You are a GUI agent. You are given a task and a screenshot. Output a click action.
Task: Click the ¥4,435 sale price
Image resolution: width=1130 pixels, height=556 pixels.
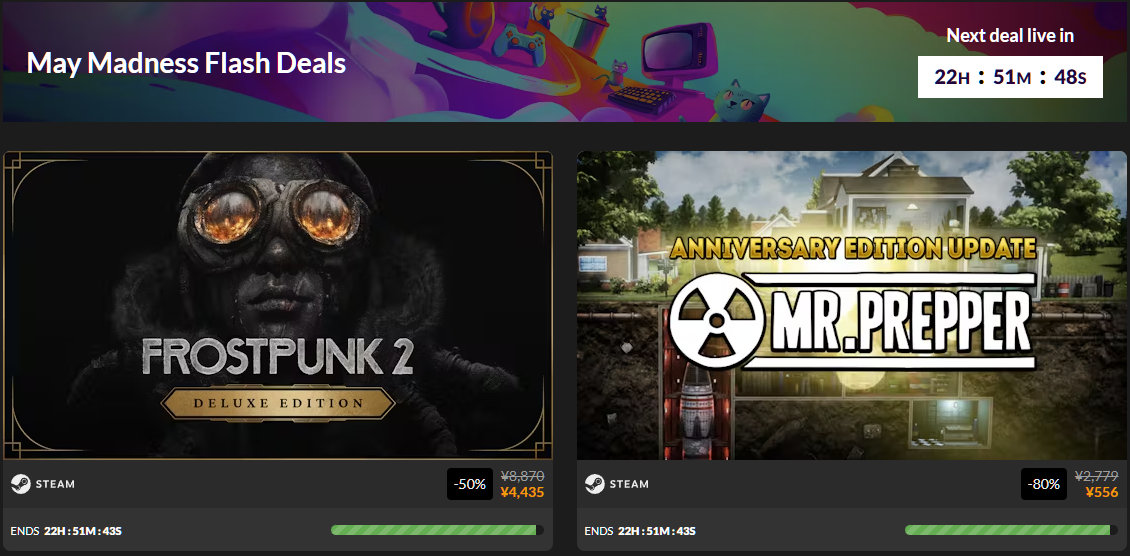(522, 493)
